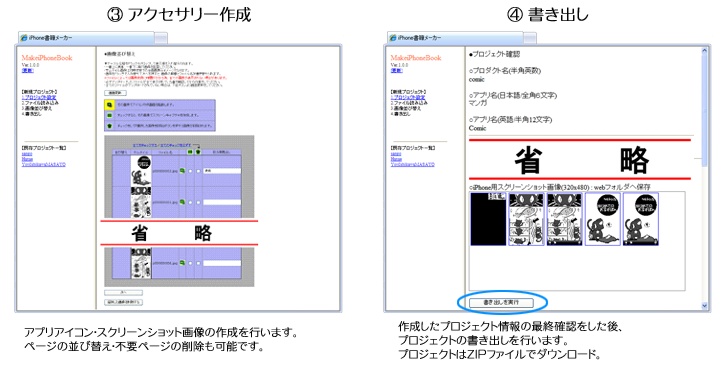Click green app-icon symbol in table header
The height and width of the screenshot is (365, 724).
point(198,152)
